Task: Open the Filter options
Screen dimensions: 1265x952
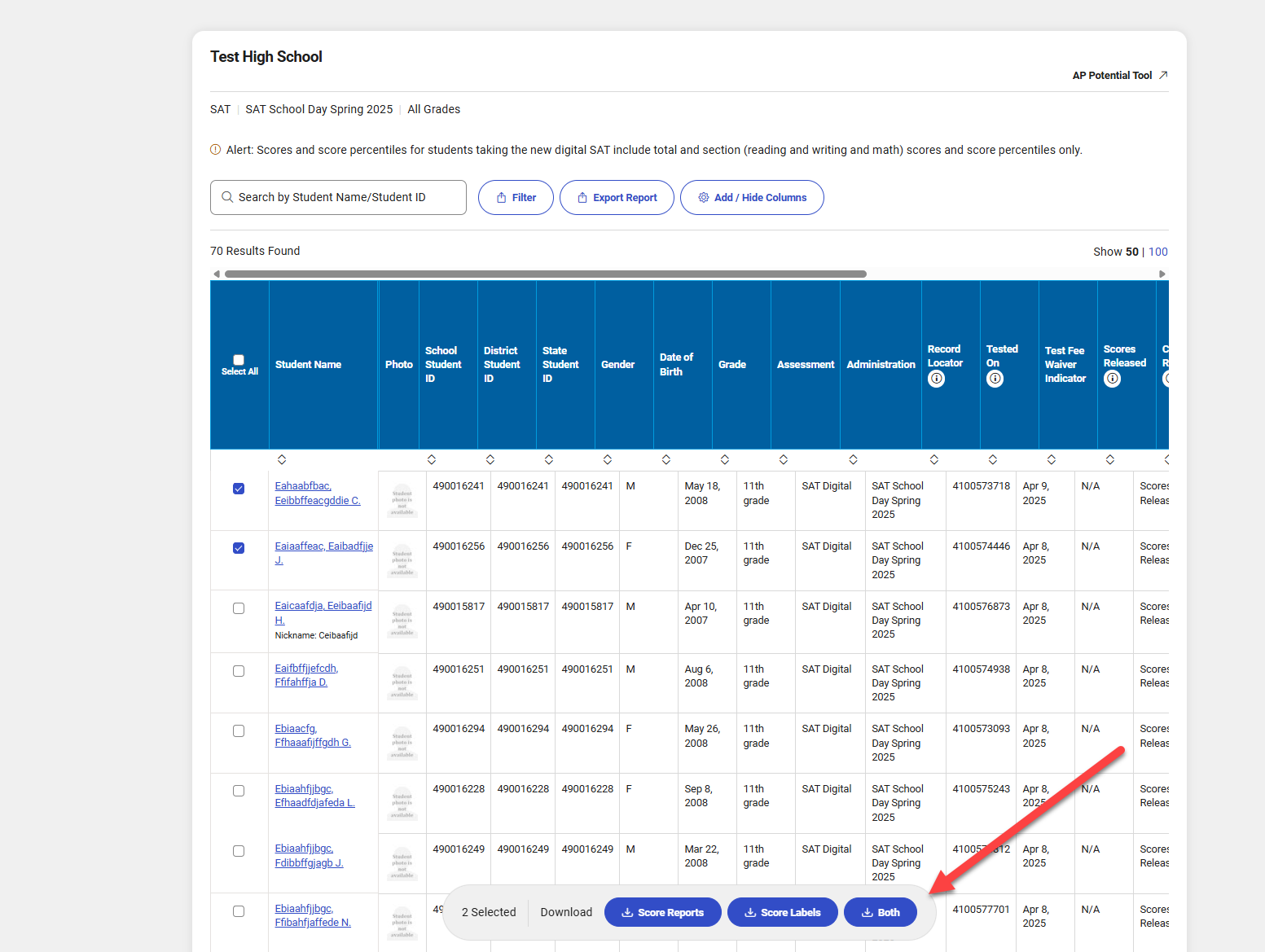Action: 516,198
